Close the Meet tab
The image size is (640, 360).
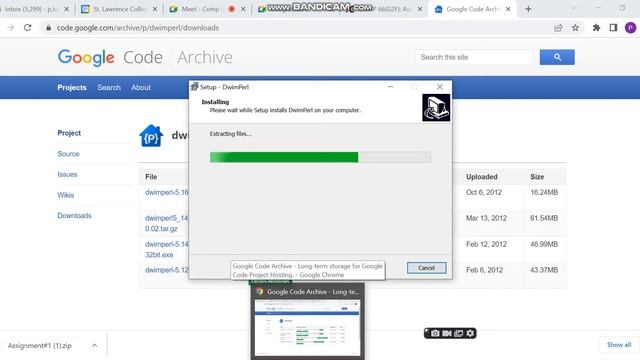click(243, 9)
